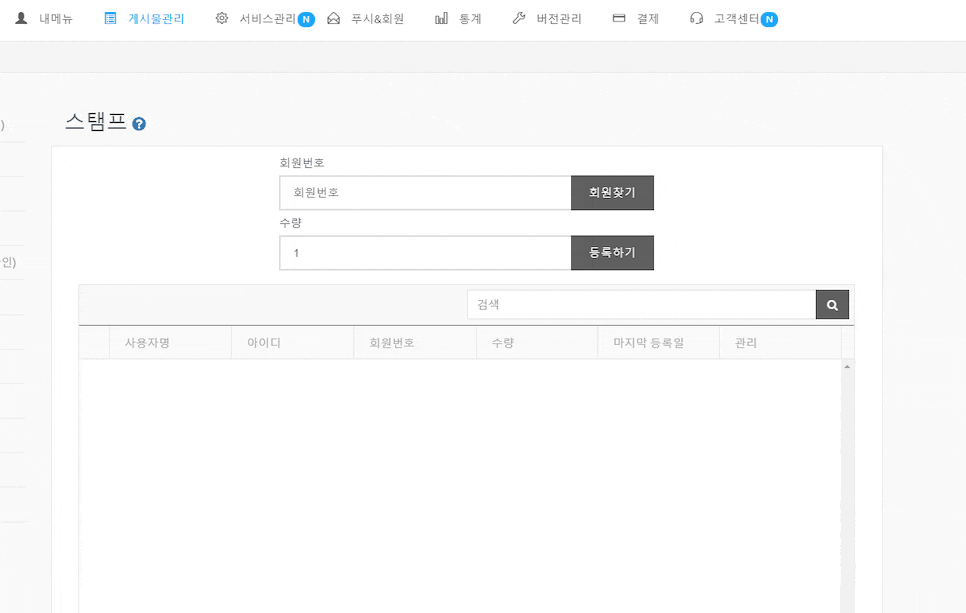This screenshot has width=966, height=613.
Task: Click into the 수량 quantity field
Action: pos(425,253)
